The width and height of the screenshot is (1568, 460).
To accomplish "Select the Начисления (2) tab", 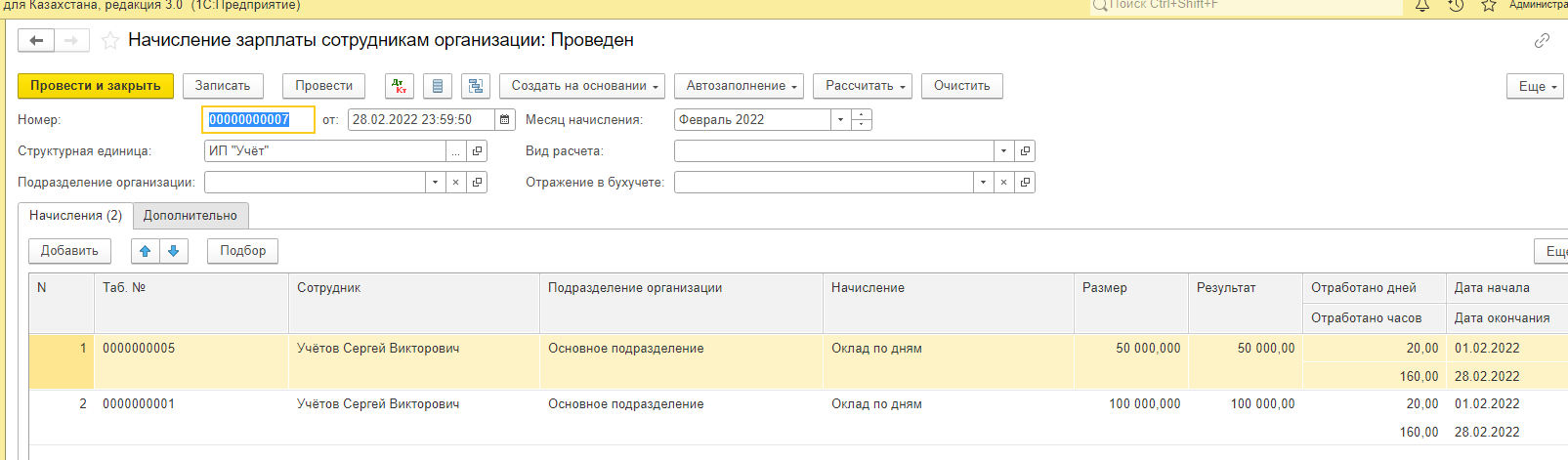I will point(75,216).
